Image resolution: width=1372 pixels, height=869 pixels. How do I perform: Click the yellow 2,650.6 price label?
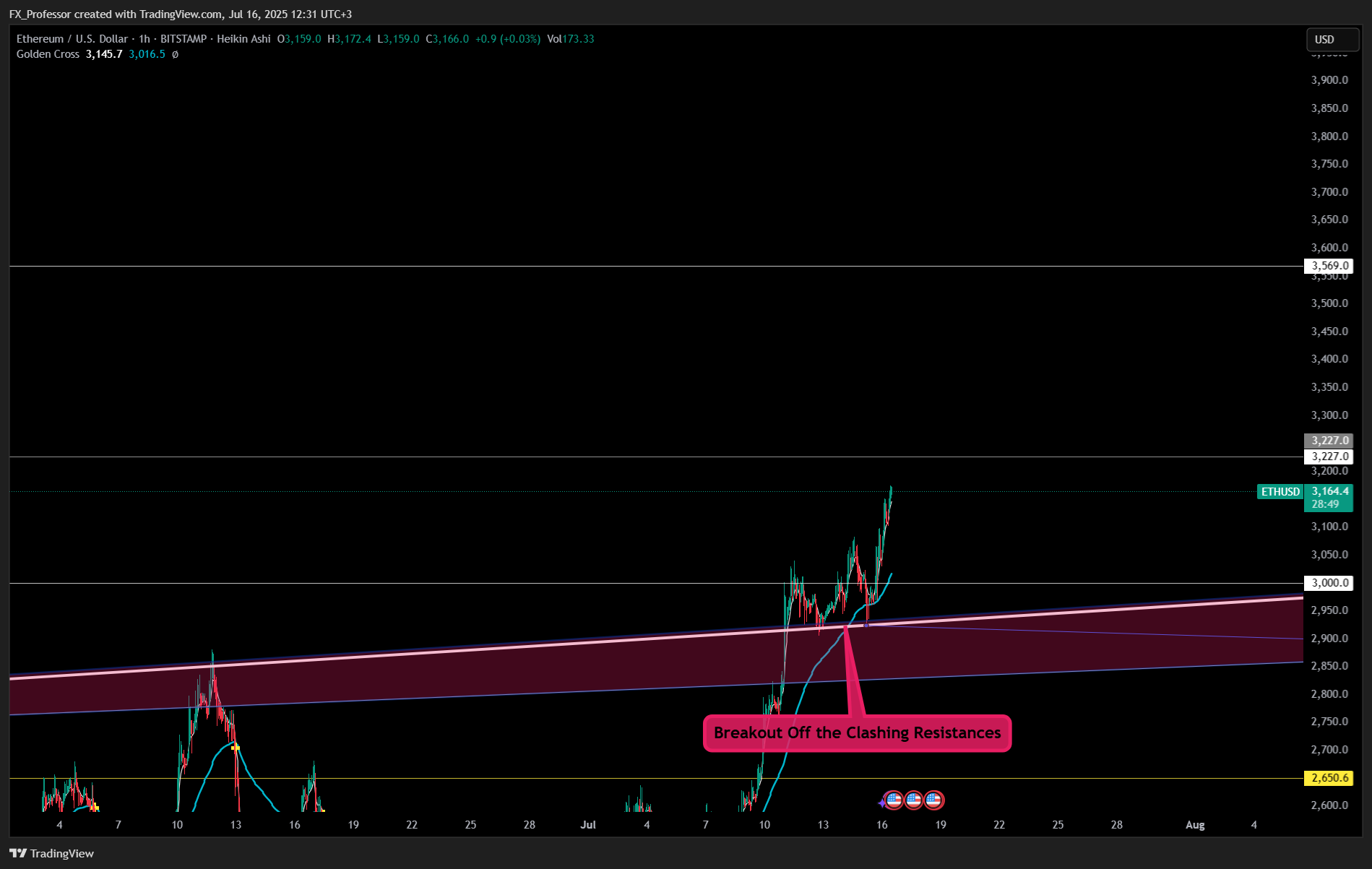point(1329,778)
